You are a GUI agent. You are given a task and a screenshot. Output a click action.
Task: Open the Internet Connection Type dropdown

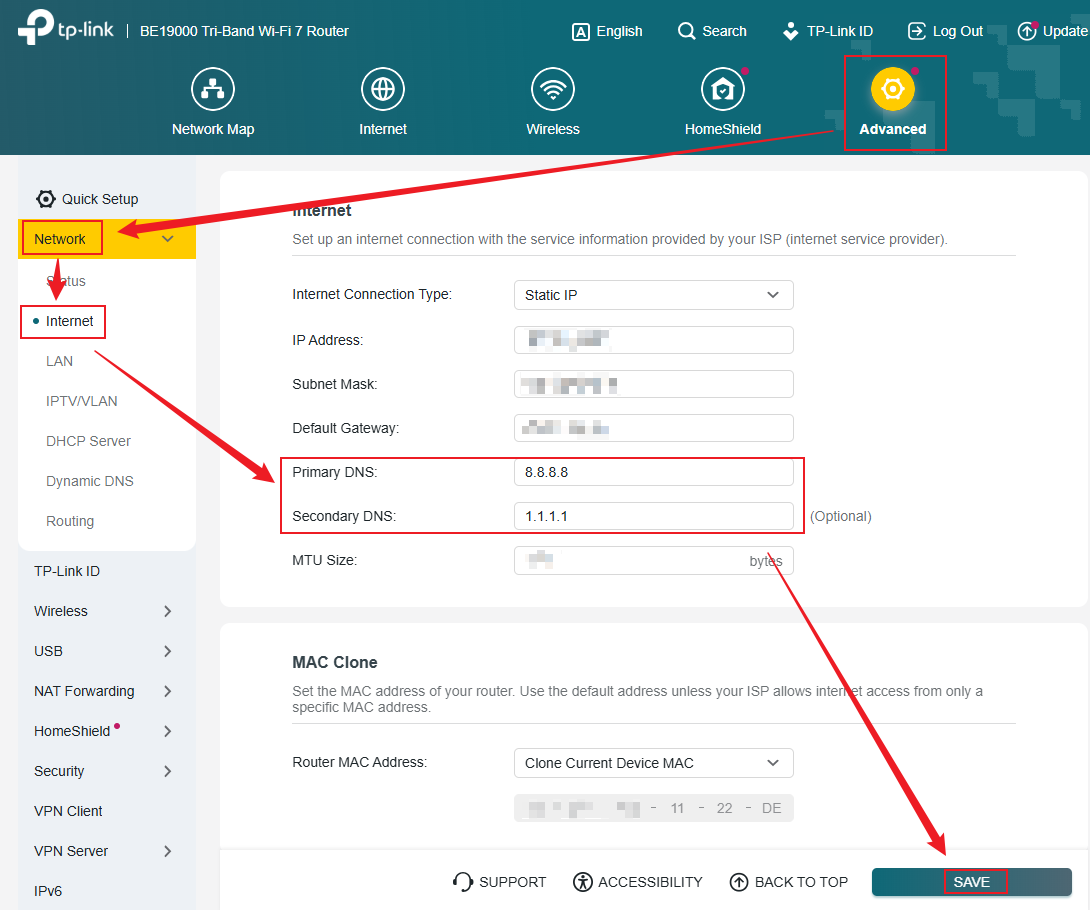click(x=653, y=295)
